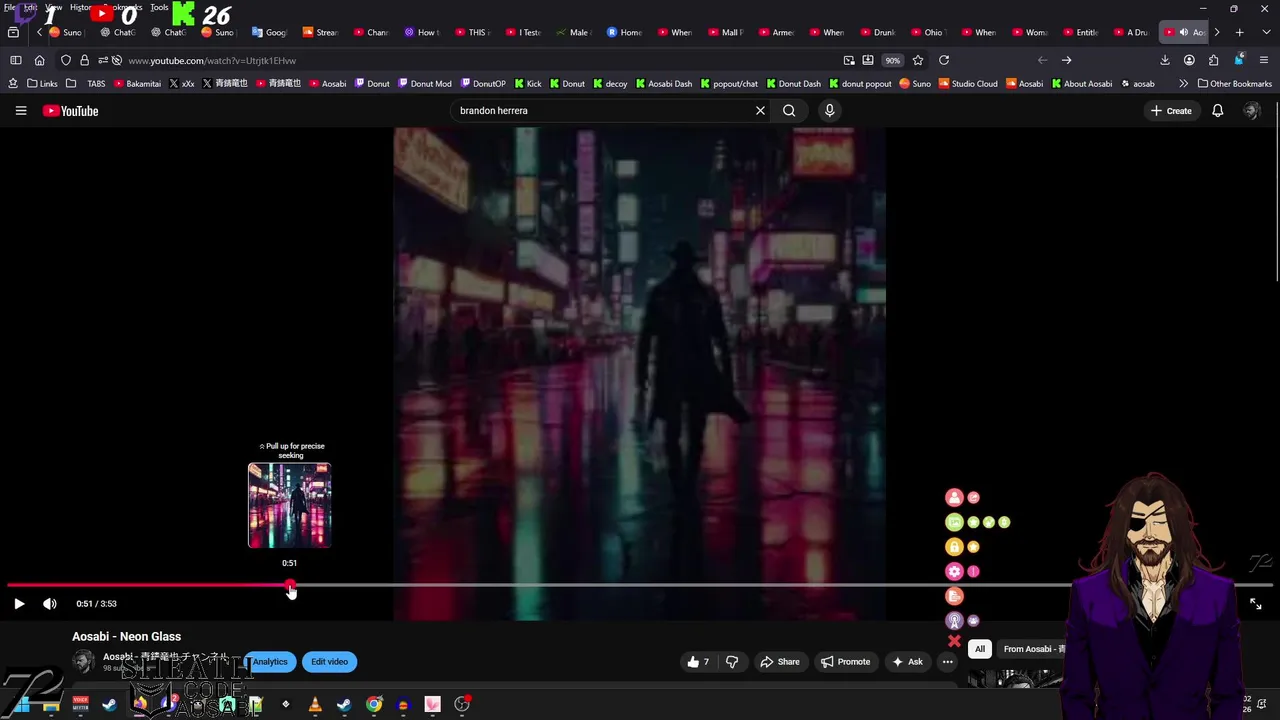Open the Aosabi channel avatar

point(83,661)
